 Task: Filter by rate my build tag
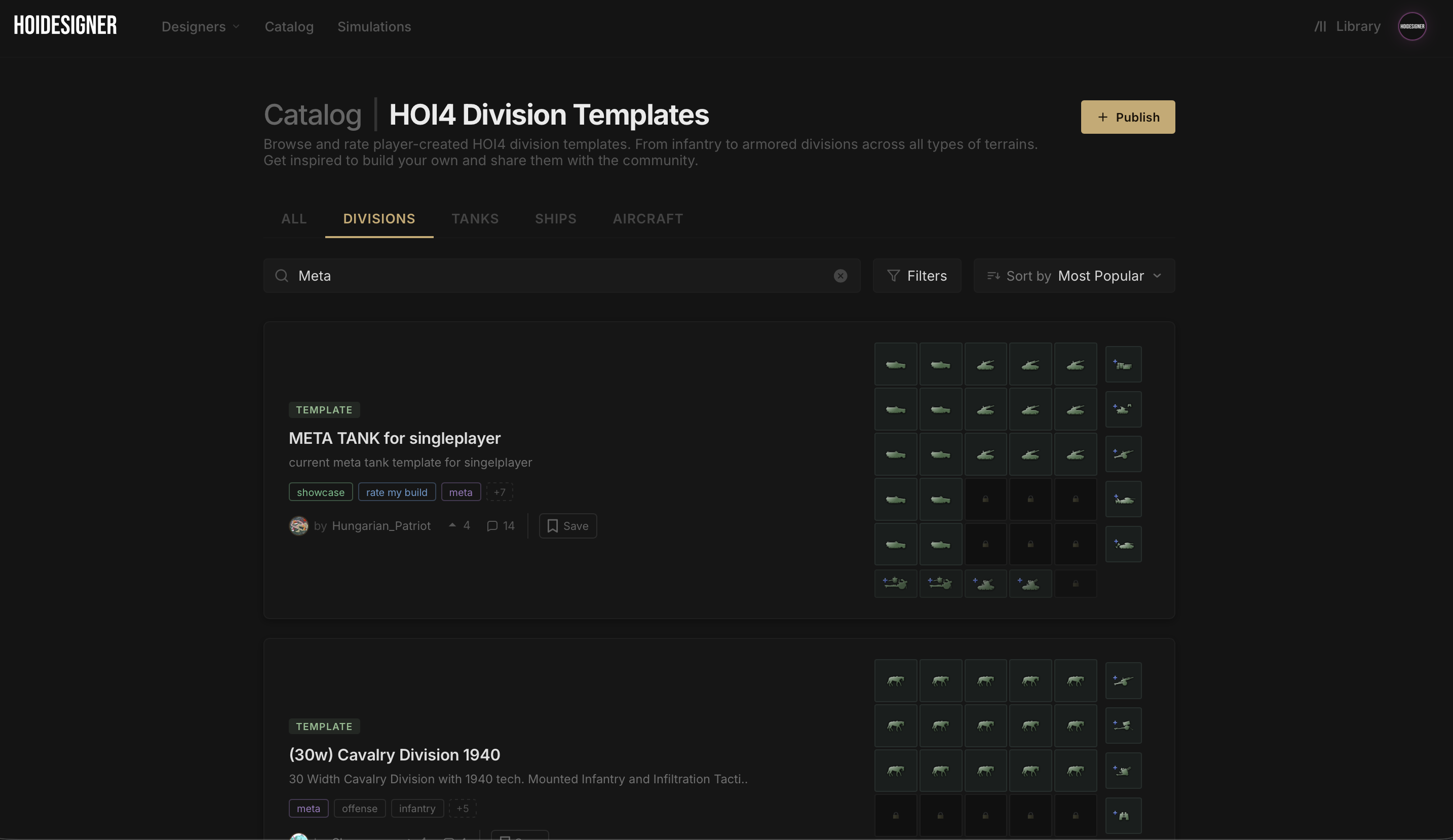[x=397, y=492]
